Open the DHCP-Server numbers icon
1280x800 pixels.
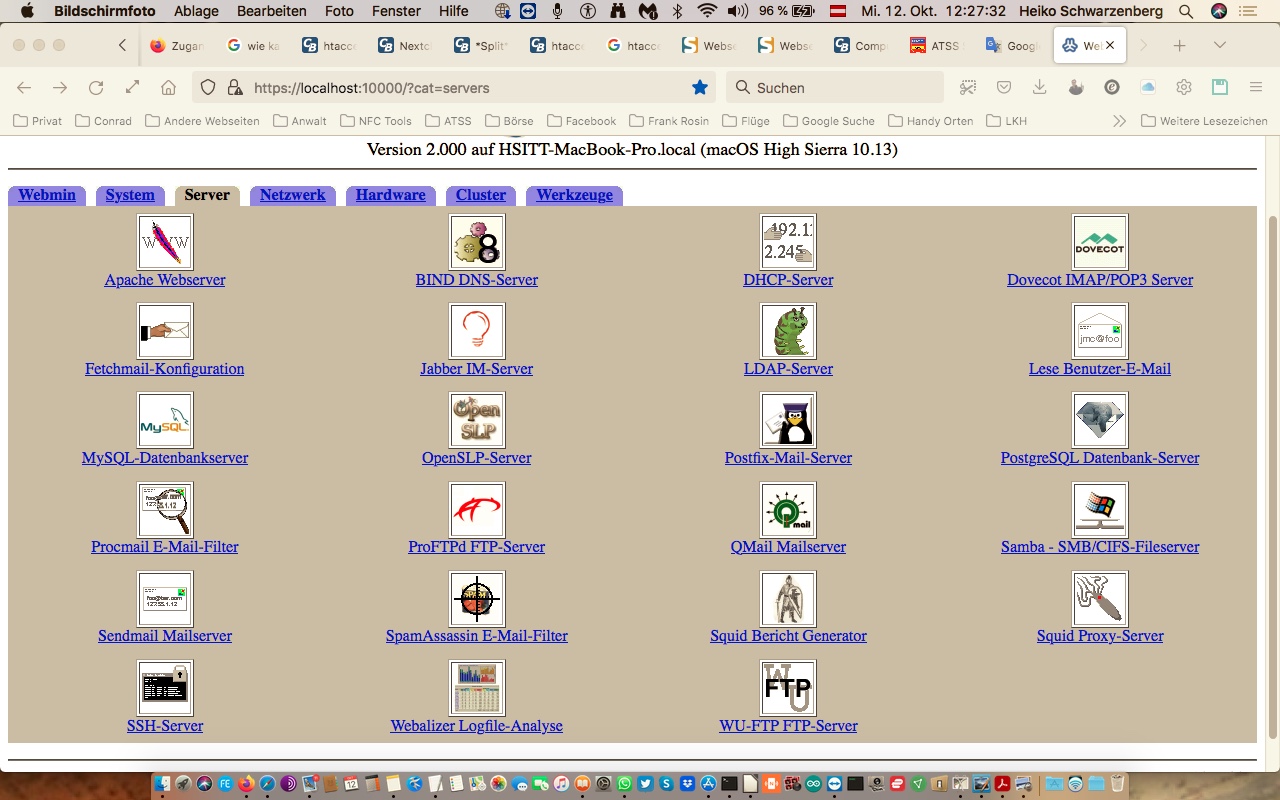click(x=788, y=242)
